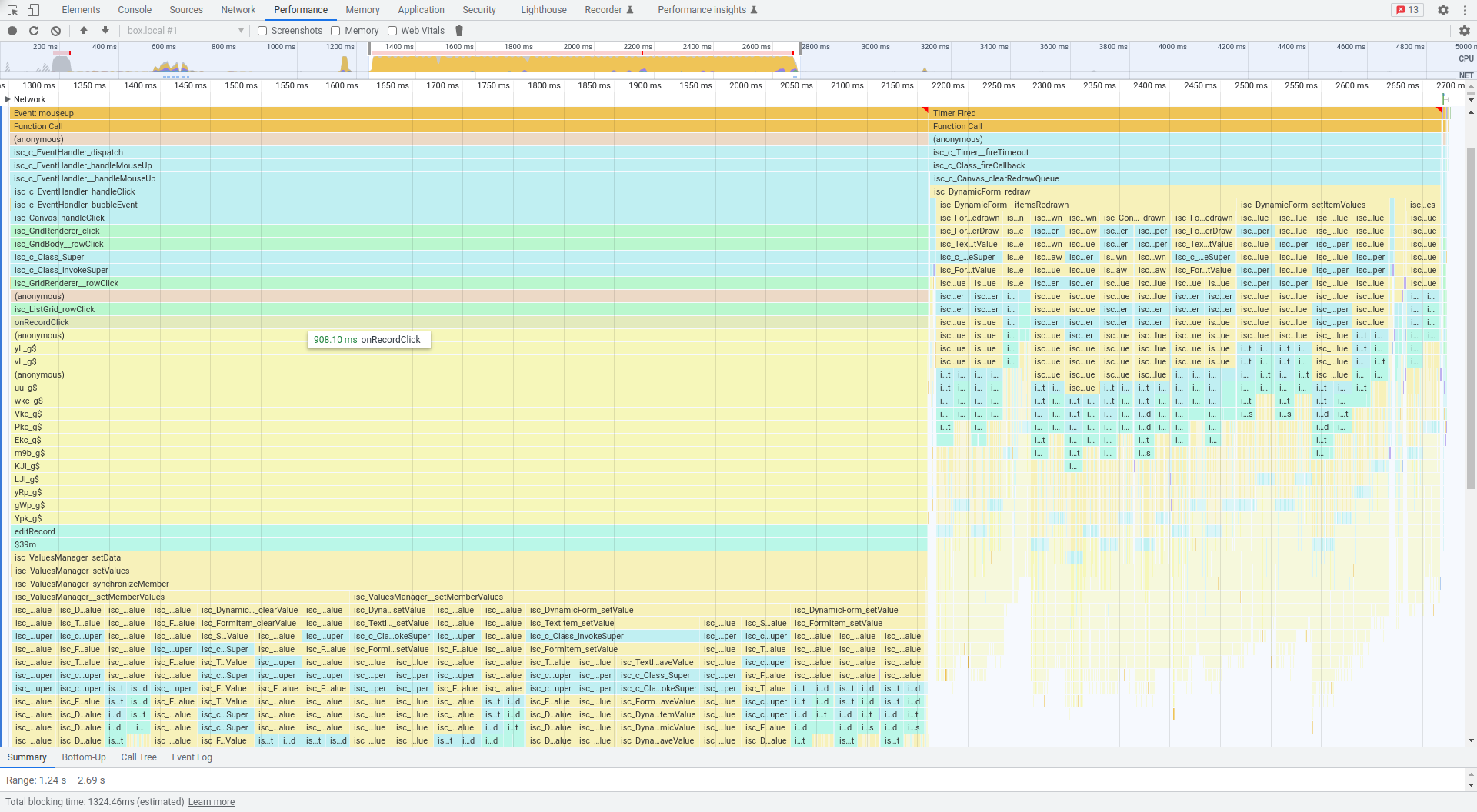Tick the Web Vitals checkbox

tap(392, 31)
